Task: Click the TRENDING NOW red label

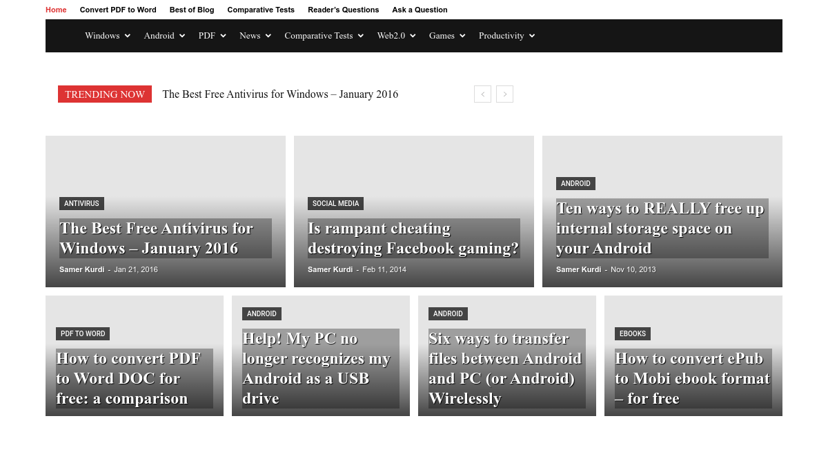Action: (105, 94)
